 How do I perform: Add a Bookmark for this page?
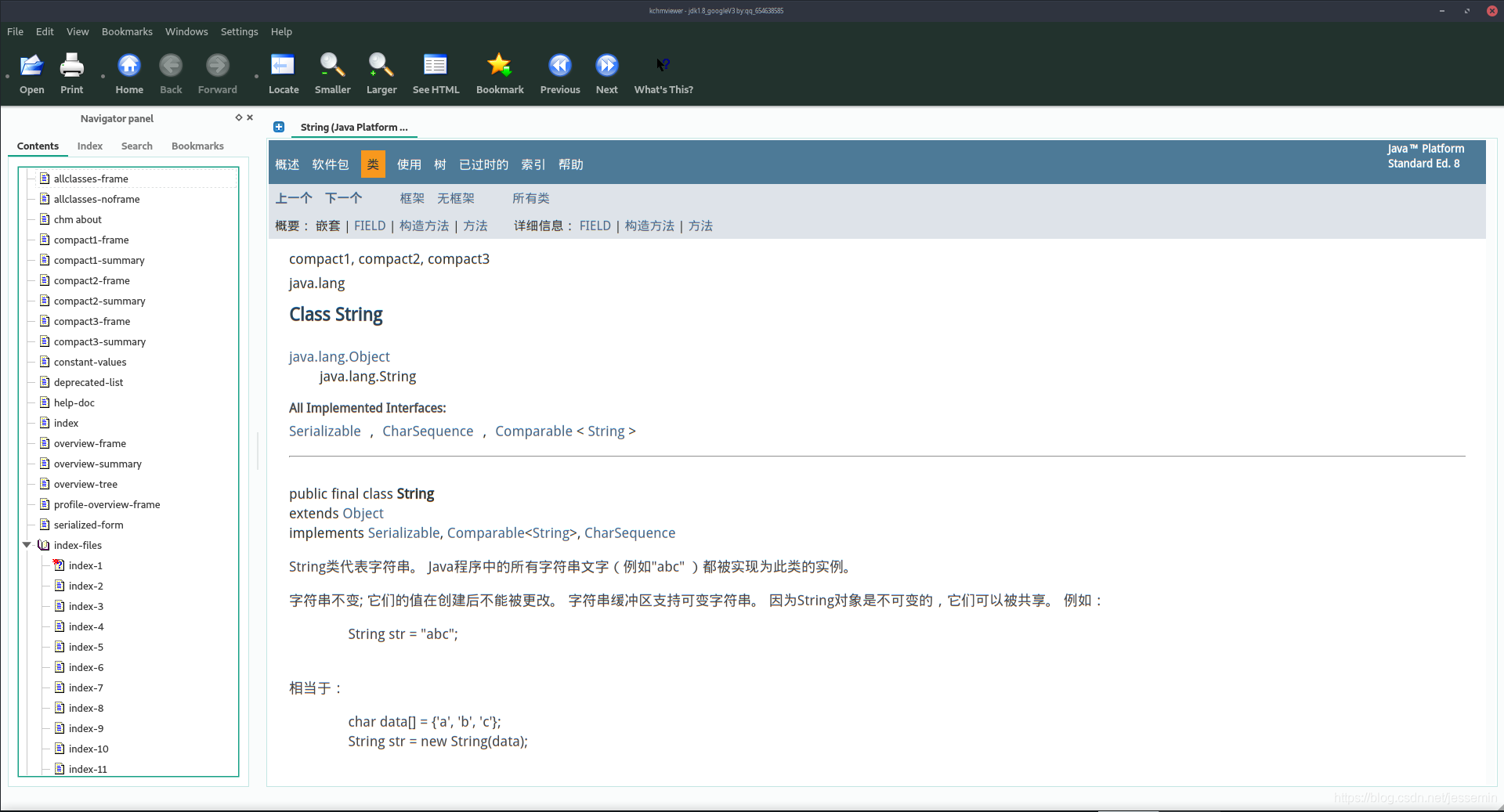click(x=500, y=74)
